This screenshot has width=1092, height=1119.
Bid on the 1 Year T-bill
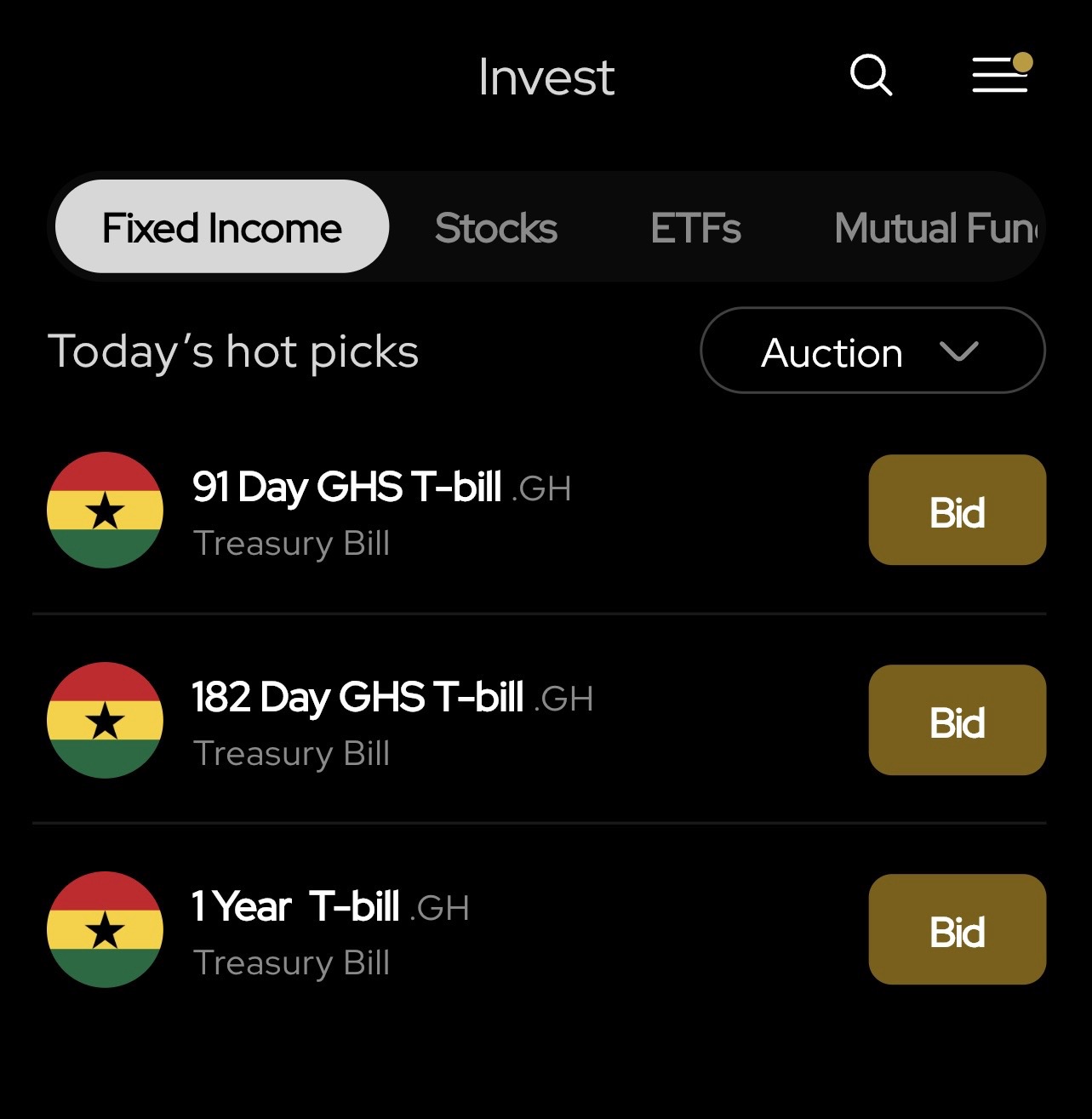pos(957,930)
